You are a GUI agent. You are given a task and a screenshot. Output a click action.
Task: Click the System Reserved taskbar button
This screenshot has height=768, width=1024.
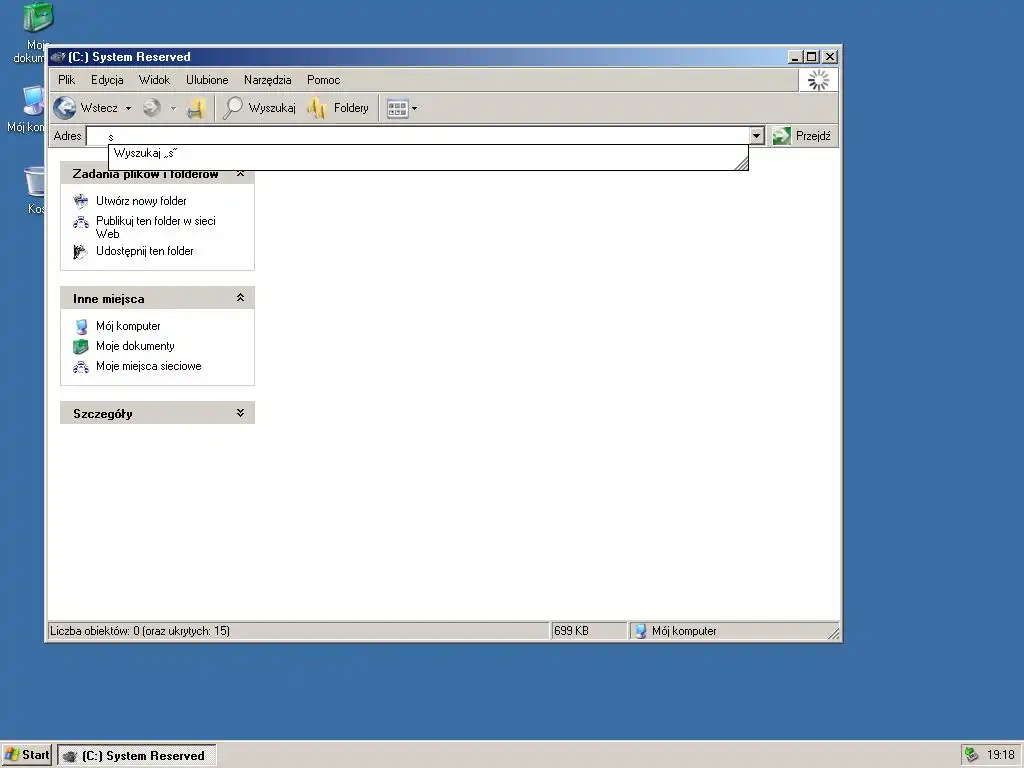click(x=137, y=756)
